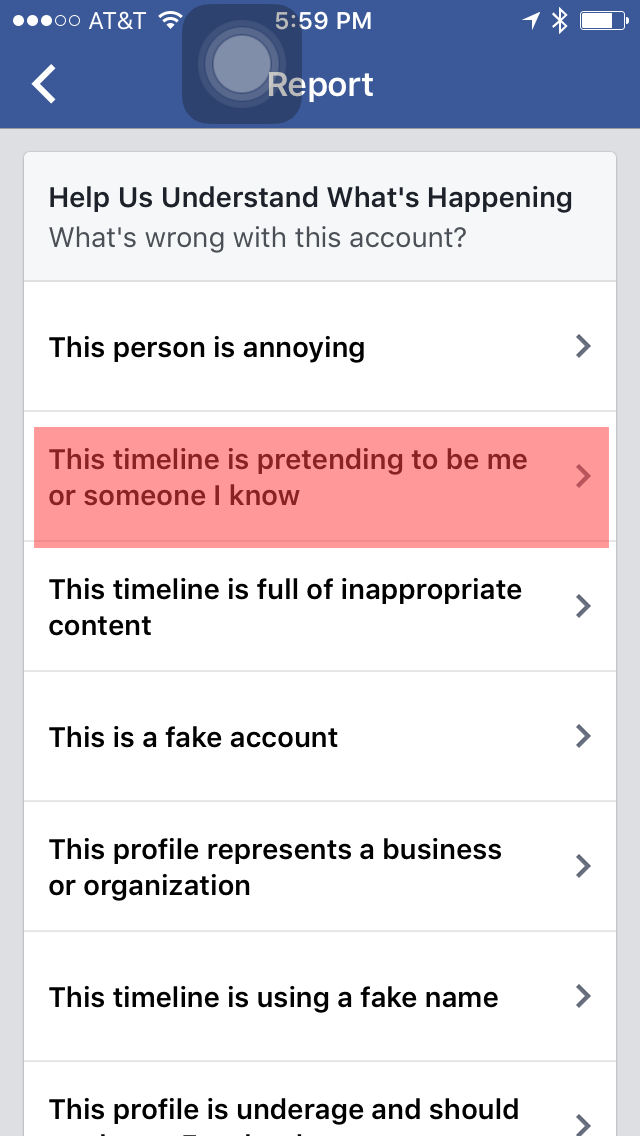640x1136 pixels.
Task: Tap the battery indicator icon
Action: click(604, 20)
